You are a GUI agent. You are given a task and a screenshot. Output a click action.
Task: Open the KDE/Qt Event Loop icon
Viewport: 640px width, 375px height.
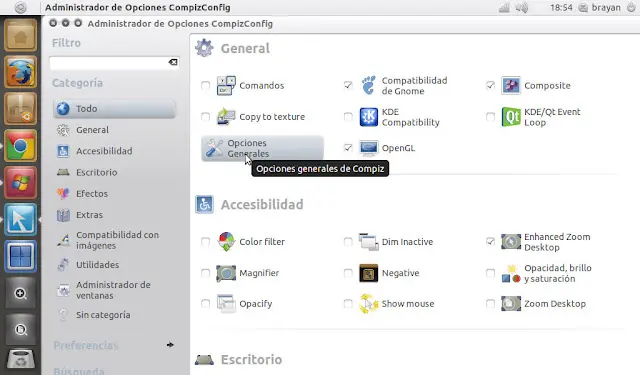[x=511, y=117]
